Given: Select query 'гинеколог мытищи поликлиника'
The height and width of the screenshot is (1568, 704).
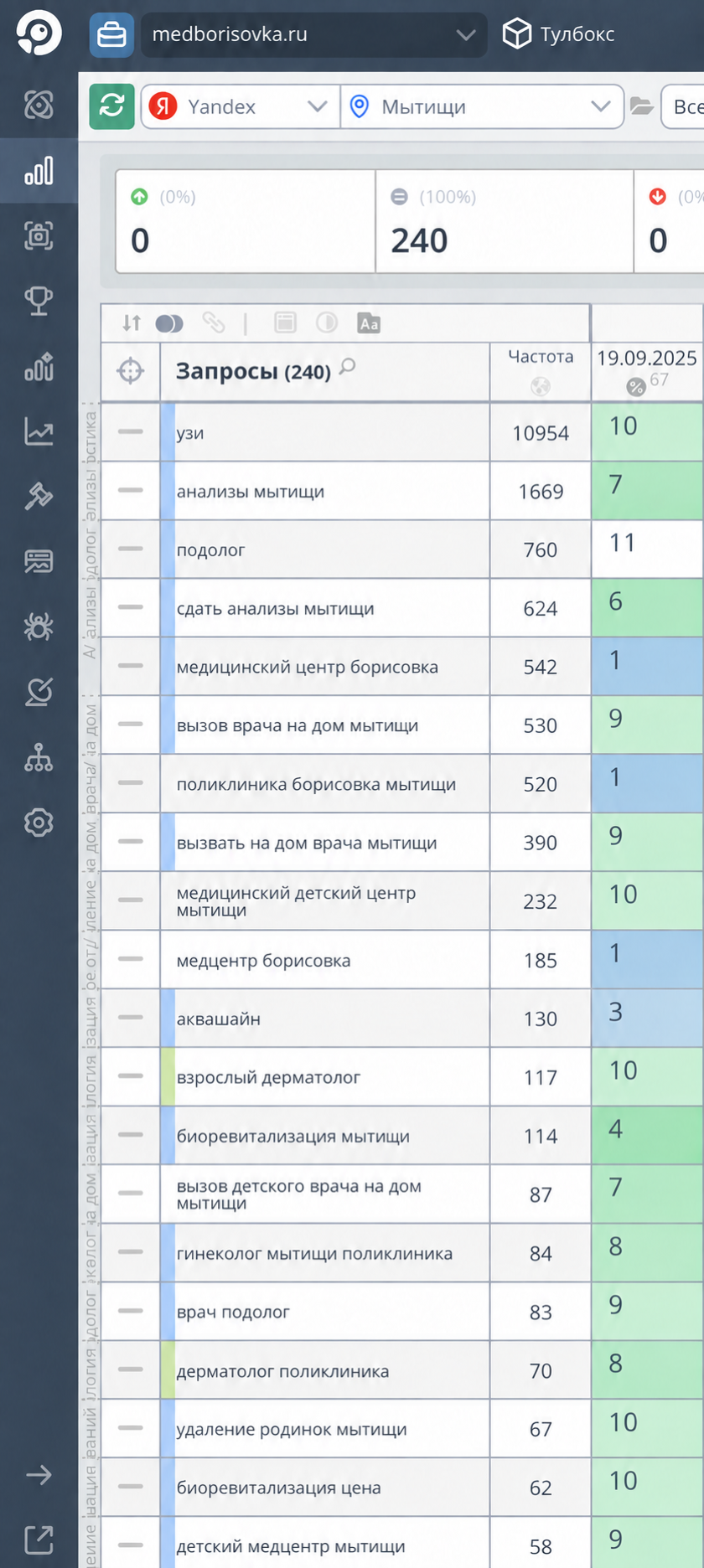Looking at the screenshot, I should click(314, 1254).
